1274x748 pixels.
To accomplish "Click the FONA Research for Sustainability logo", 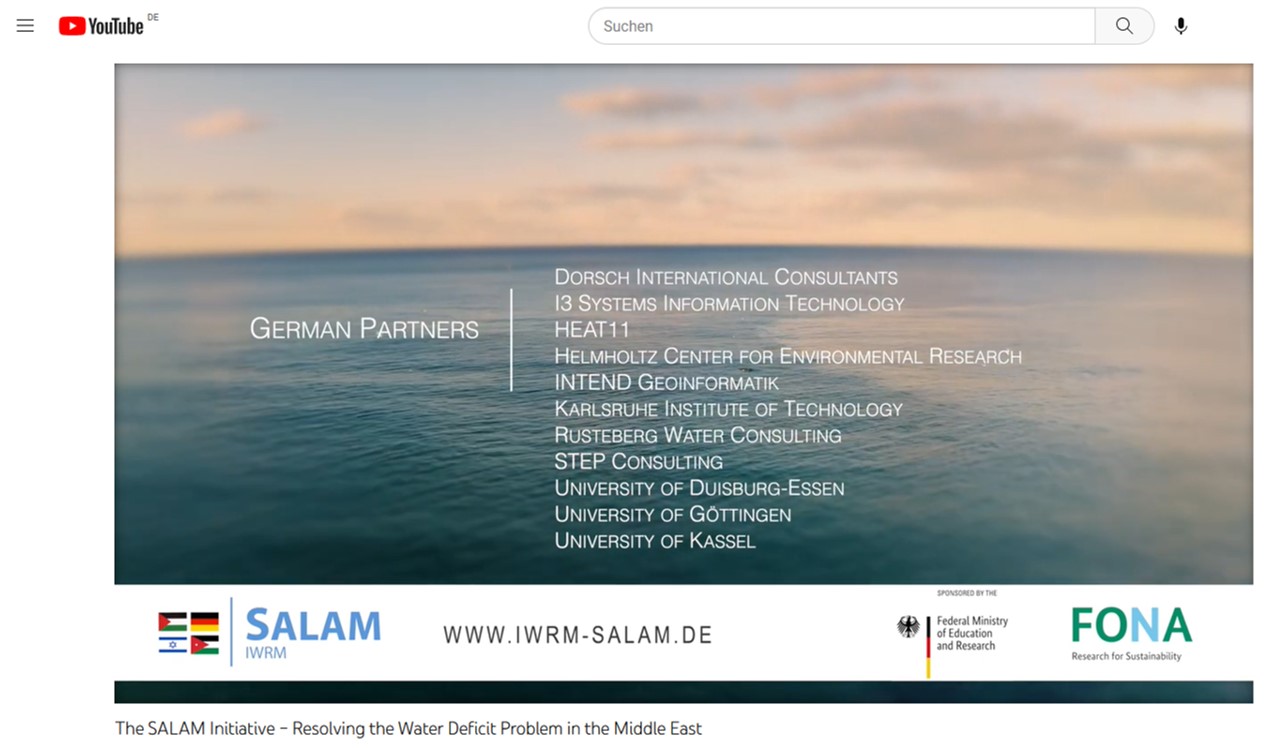I will [1131, 633].
